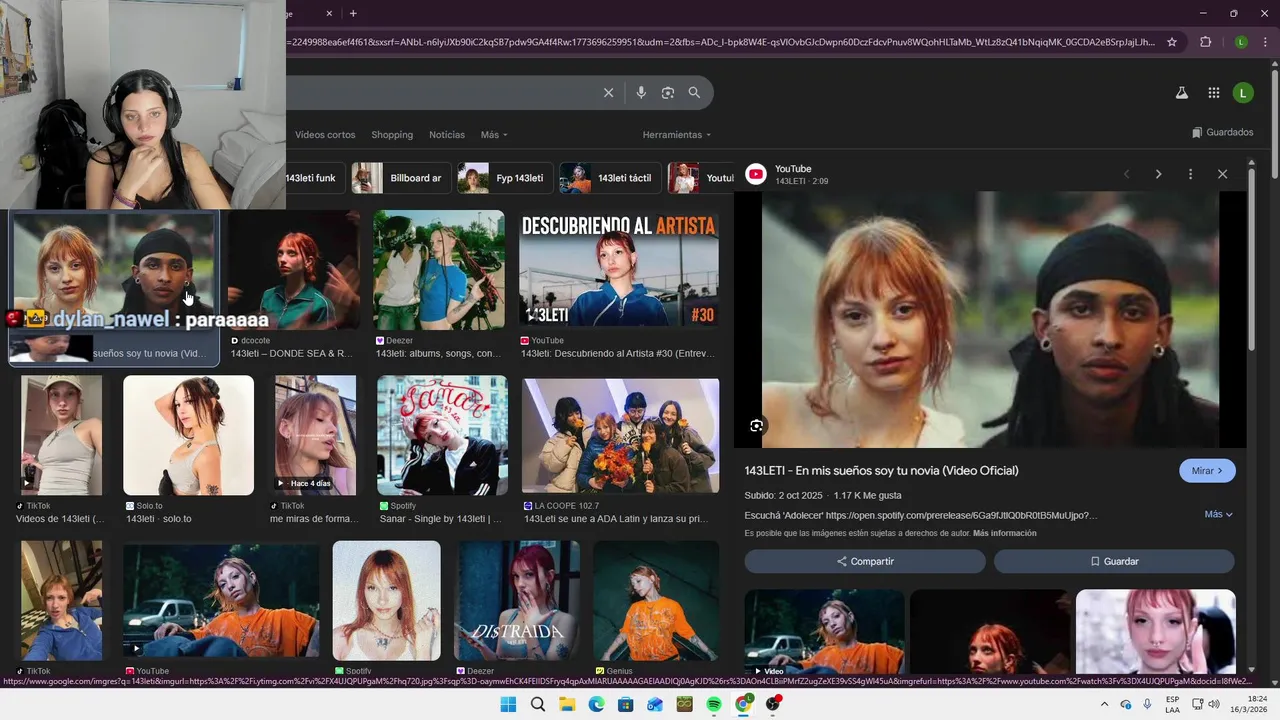
Task: Open Chrome profile icon in toolbar
Action: [1241, 42]
